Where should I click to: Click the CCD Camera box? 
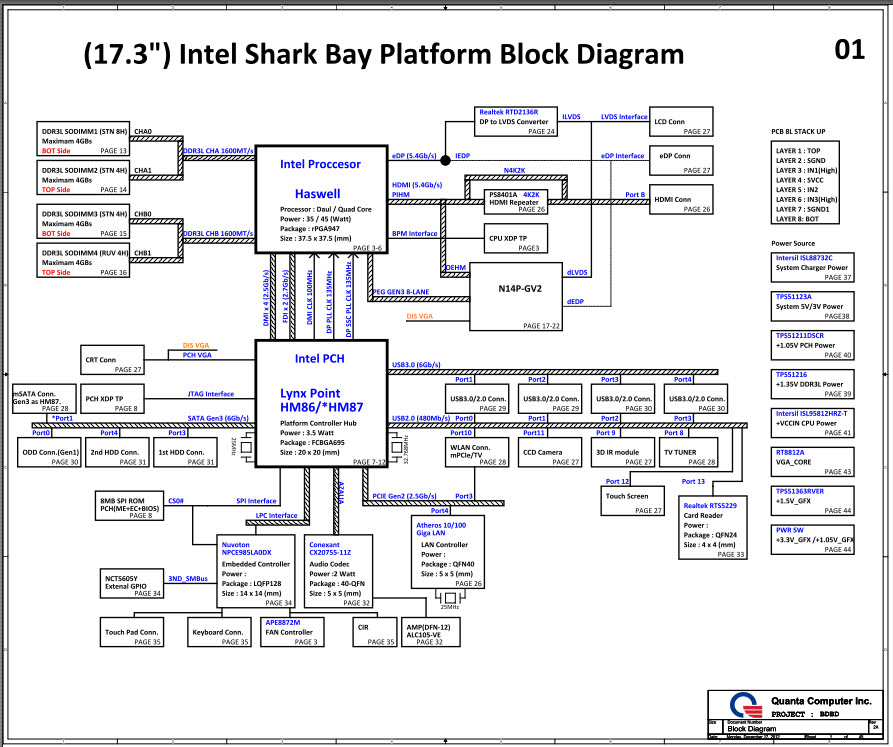[550, 452]
